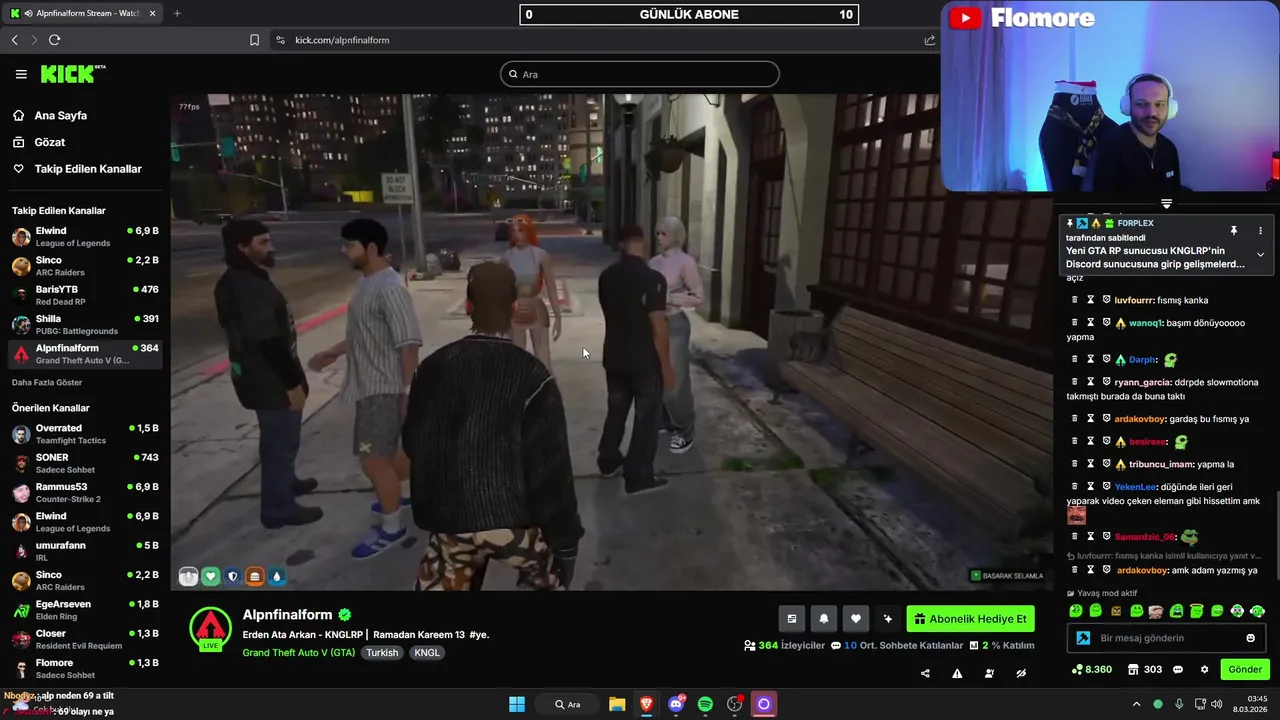
Task: Click Abonelik Hediye Et button
Action: (x=970, y=619)
